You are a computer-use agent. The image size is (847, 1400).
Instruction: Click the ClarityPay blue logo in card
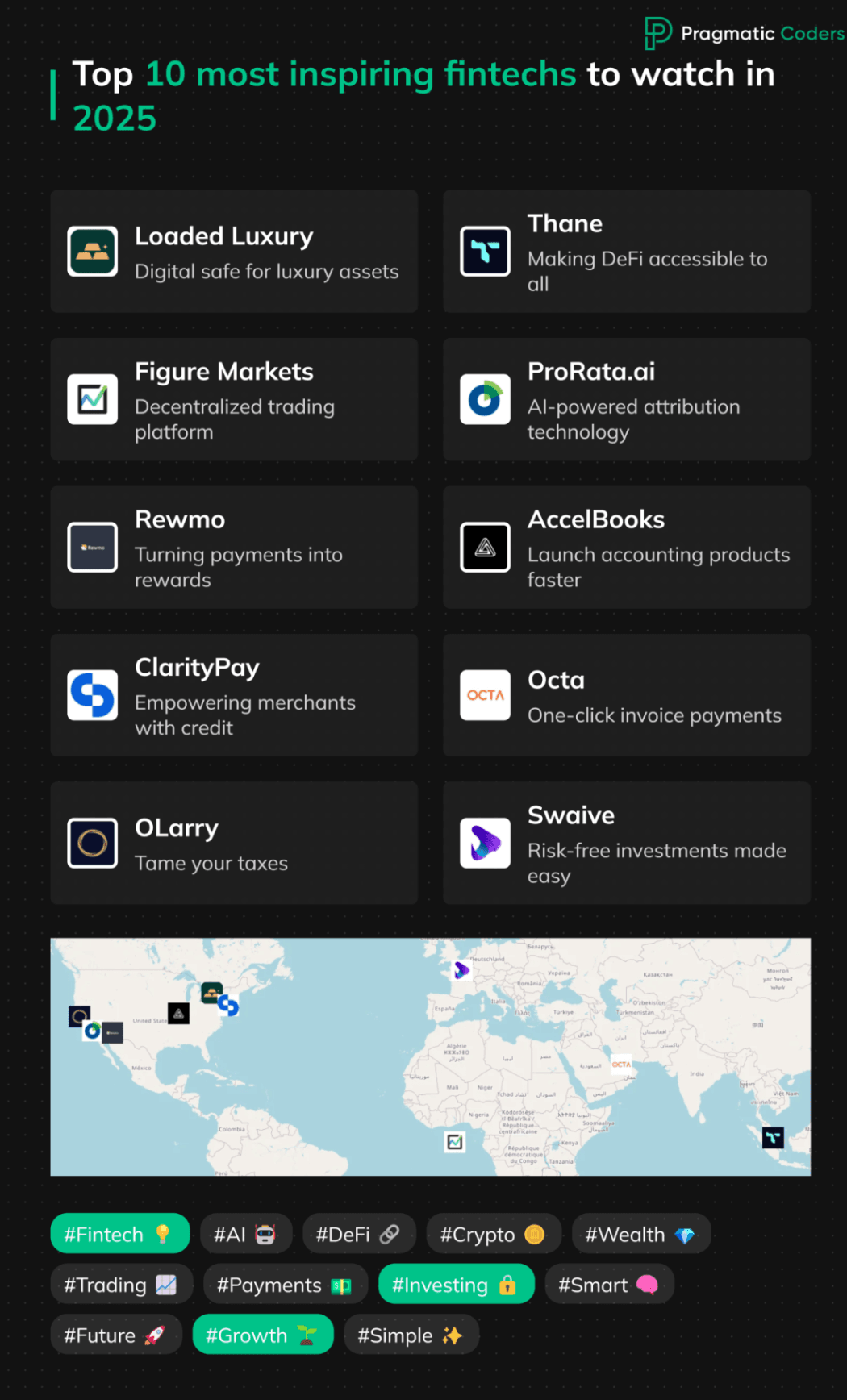click(93, 695)
